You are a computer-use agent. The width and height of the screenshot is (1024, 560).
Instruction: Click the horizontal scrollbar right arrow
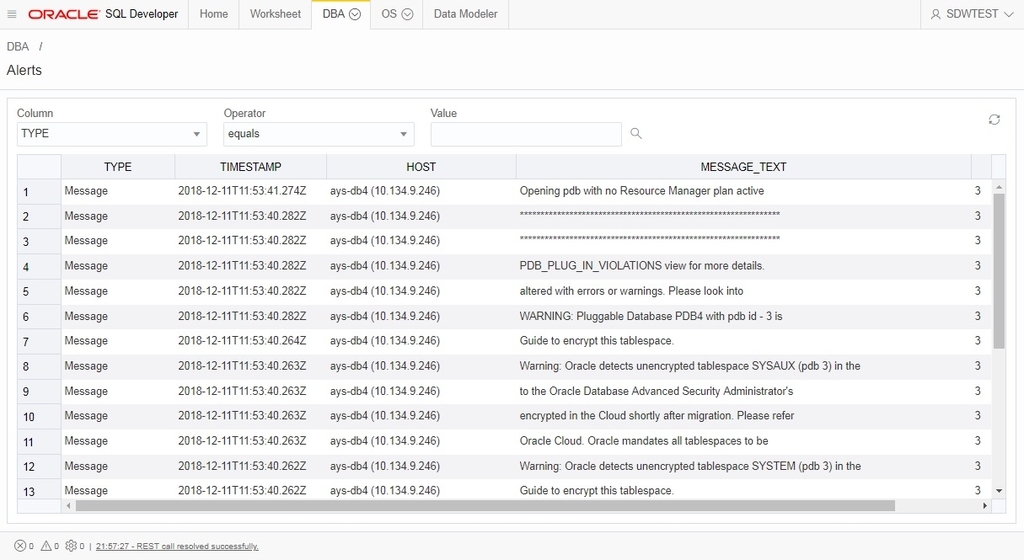[985, 506]
